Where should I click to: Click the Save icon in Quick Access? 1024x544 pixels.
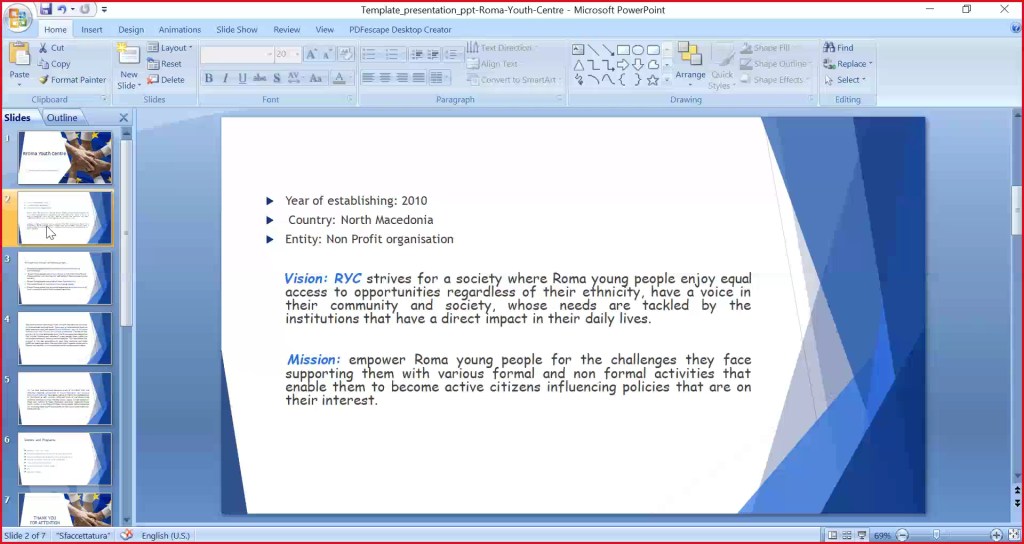click(x=47, y=9)
